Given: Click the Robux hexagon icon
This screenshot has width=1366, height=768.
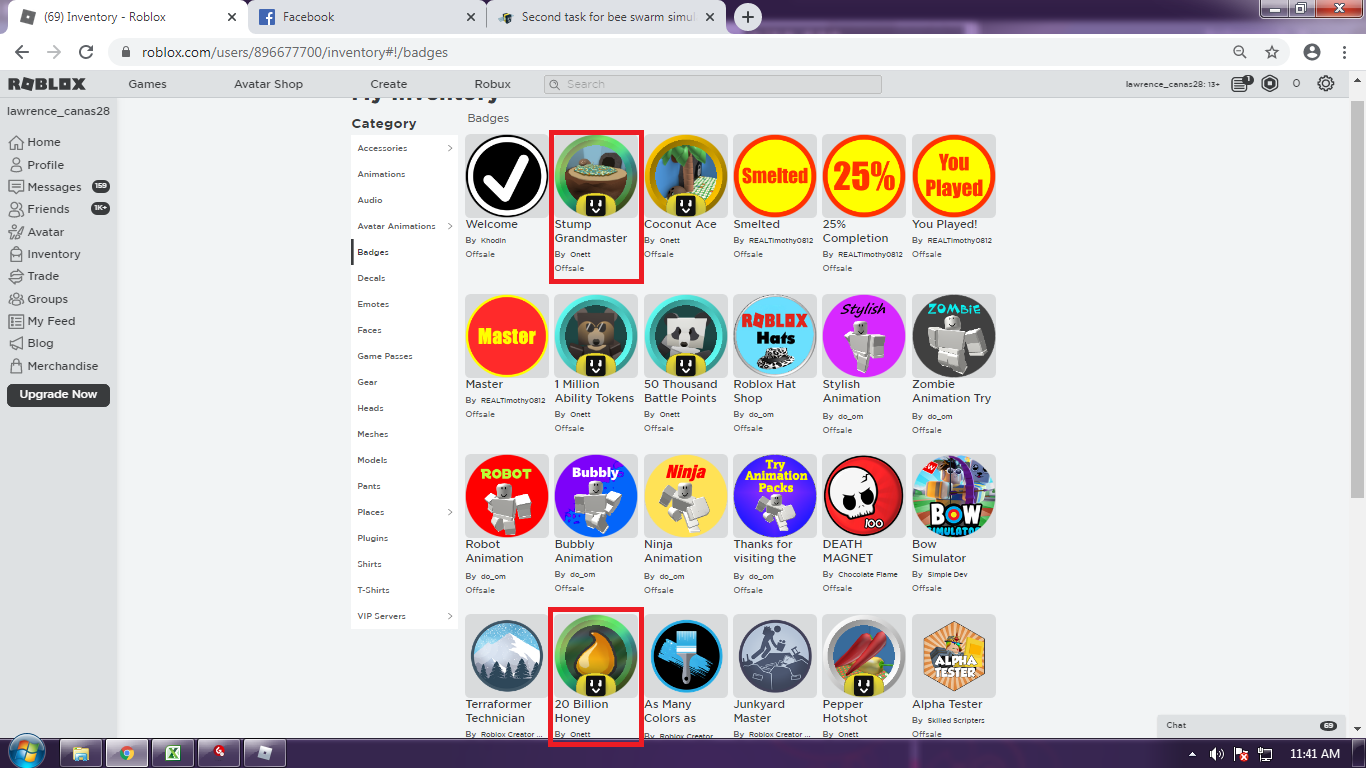Looking at the screenshot, I should click(1270, 84).
